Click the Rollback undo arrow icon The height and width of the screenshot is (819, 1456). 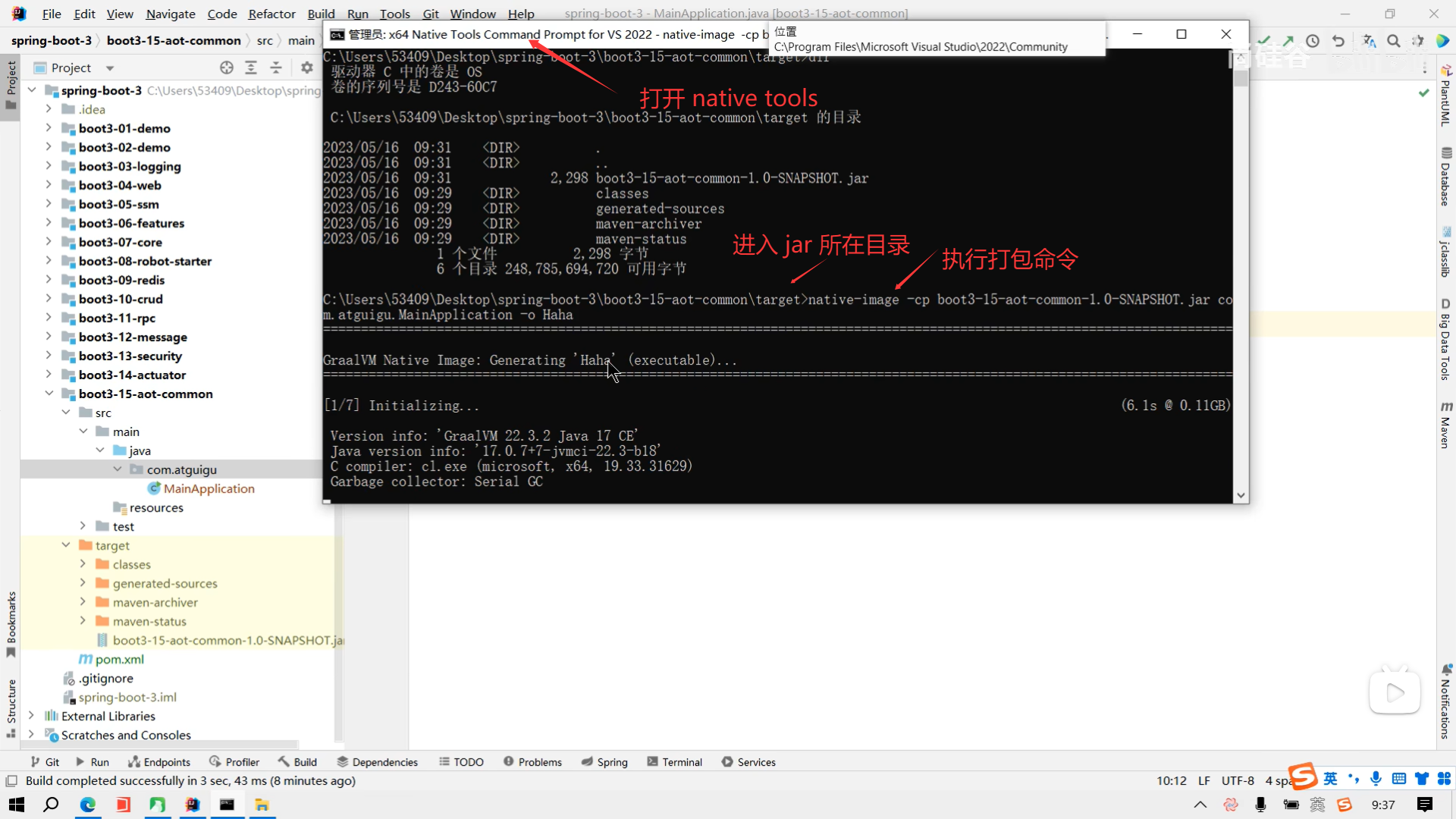coord(1338,41)
